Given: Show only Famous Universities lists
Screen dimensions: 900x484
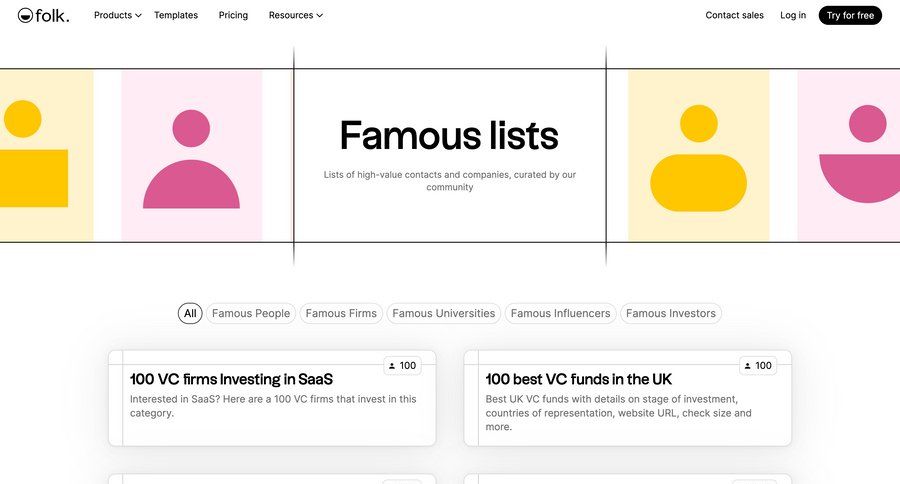Looking at the screenshot, I should 443,313.
